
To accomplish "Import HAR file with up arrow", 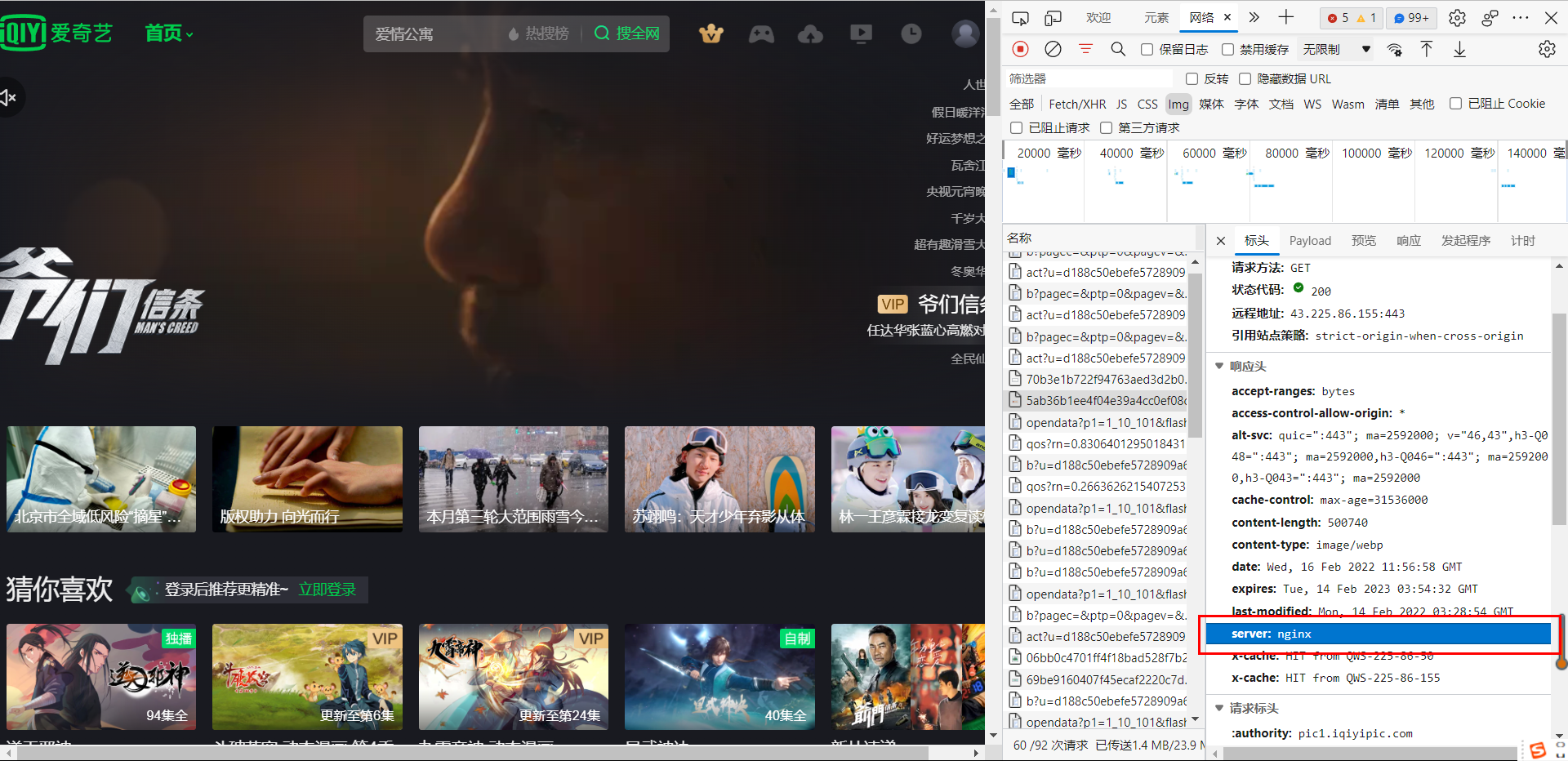I will point(1427,49).
